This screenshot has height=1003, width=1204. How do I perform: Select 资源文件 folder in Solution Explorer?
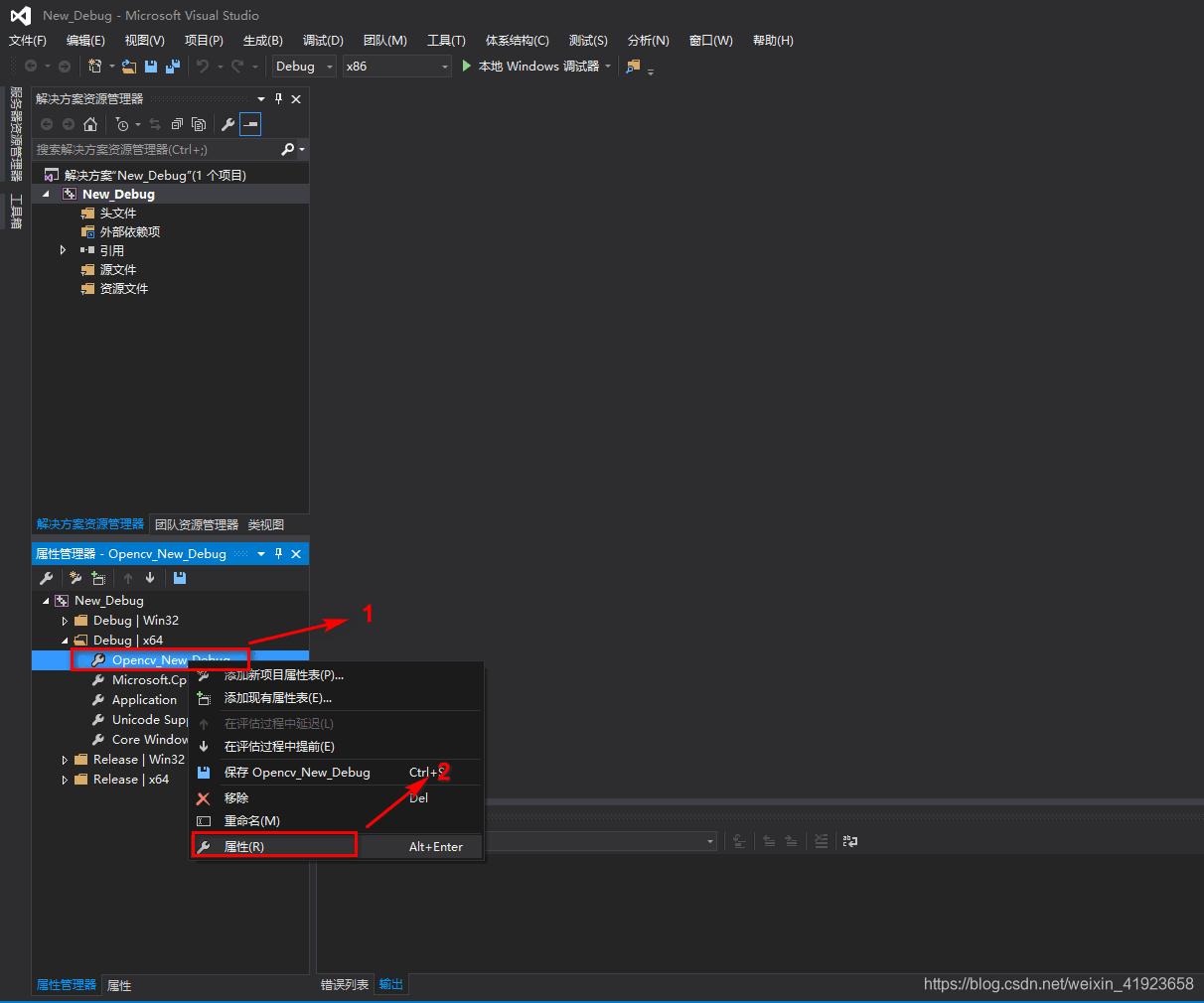124,289
